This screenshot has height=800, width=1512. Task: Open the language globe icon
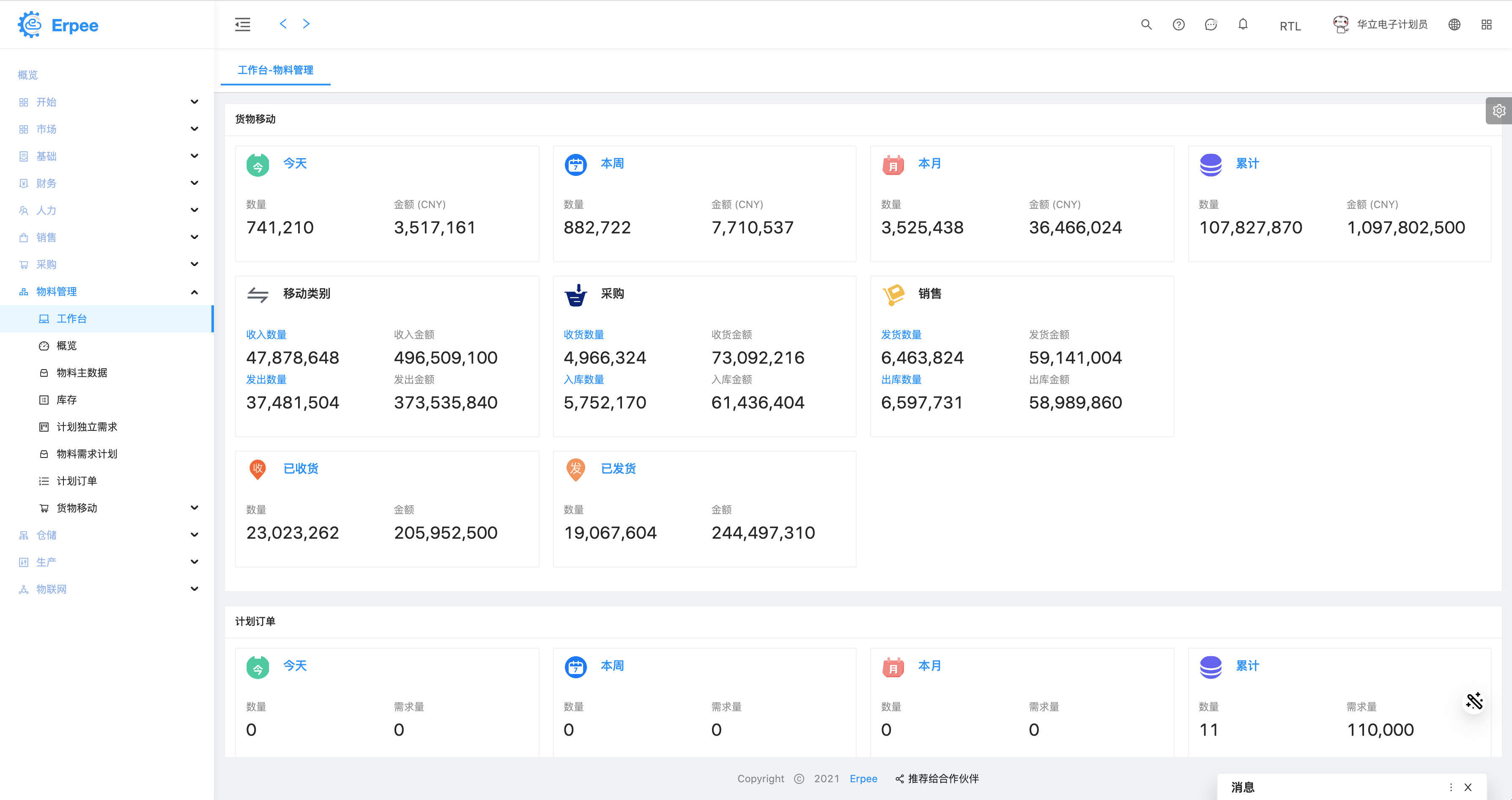(1454, 25)
